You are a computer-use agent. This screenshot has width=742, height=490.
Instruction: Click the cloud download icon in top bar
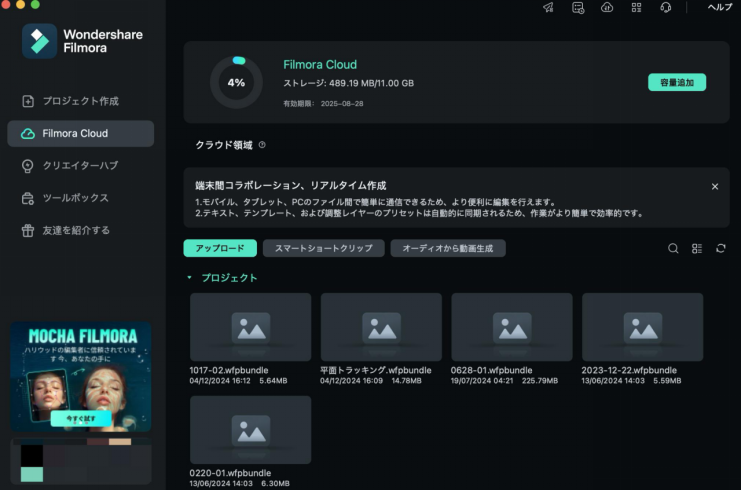(x=607, y=8)
